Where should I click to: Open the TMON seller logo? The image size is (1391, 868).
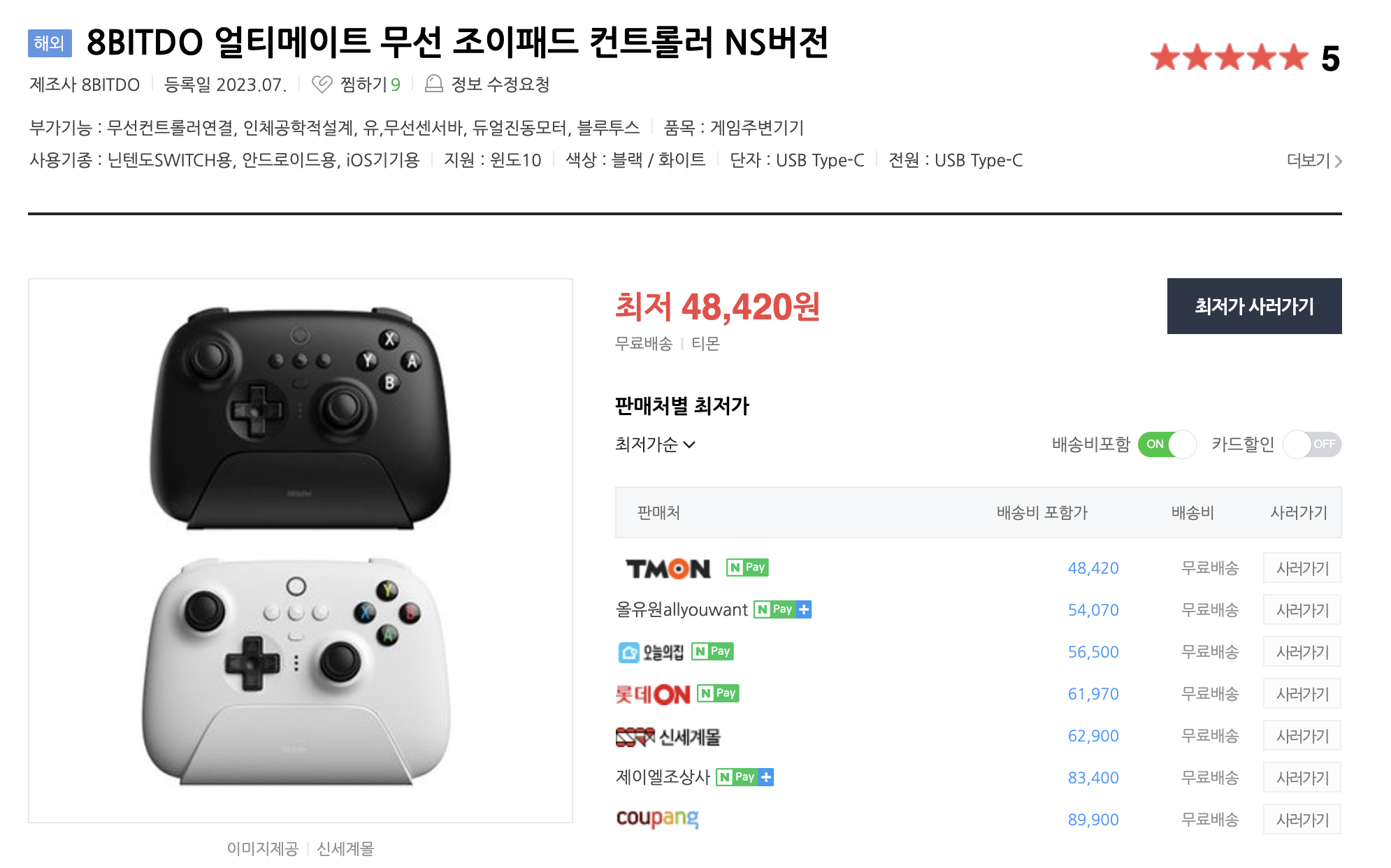(x=668, y=568)
